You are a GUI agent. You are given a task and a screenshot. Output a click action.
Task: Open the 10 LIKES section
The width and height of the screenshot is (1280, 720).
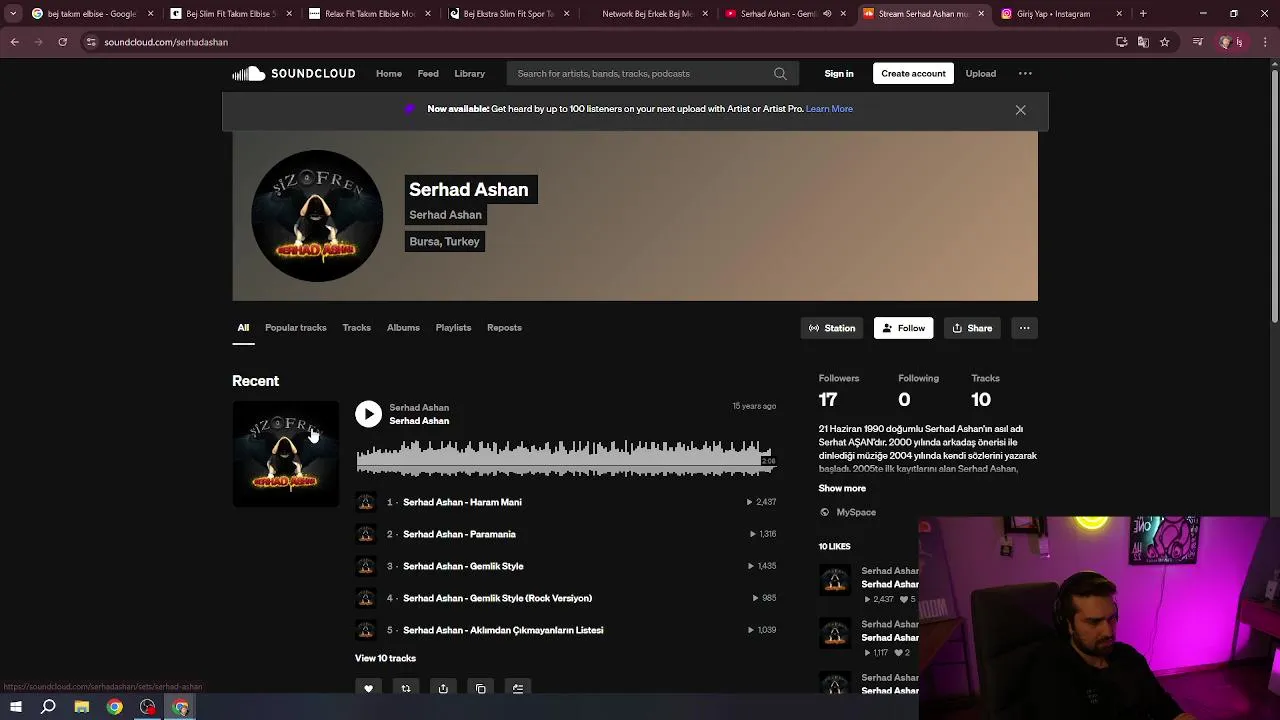pos(834,546)
